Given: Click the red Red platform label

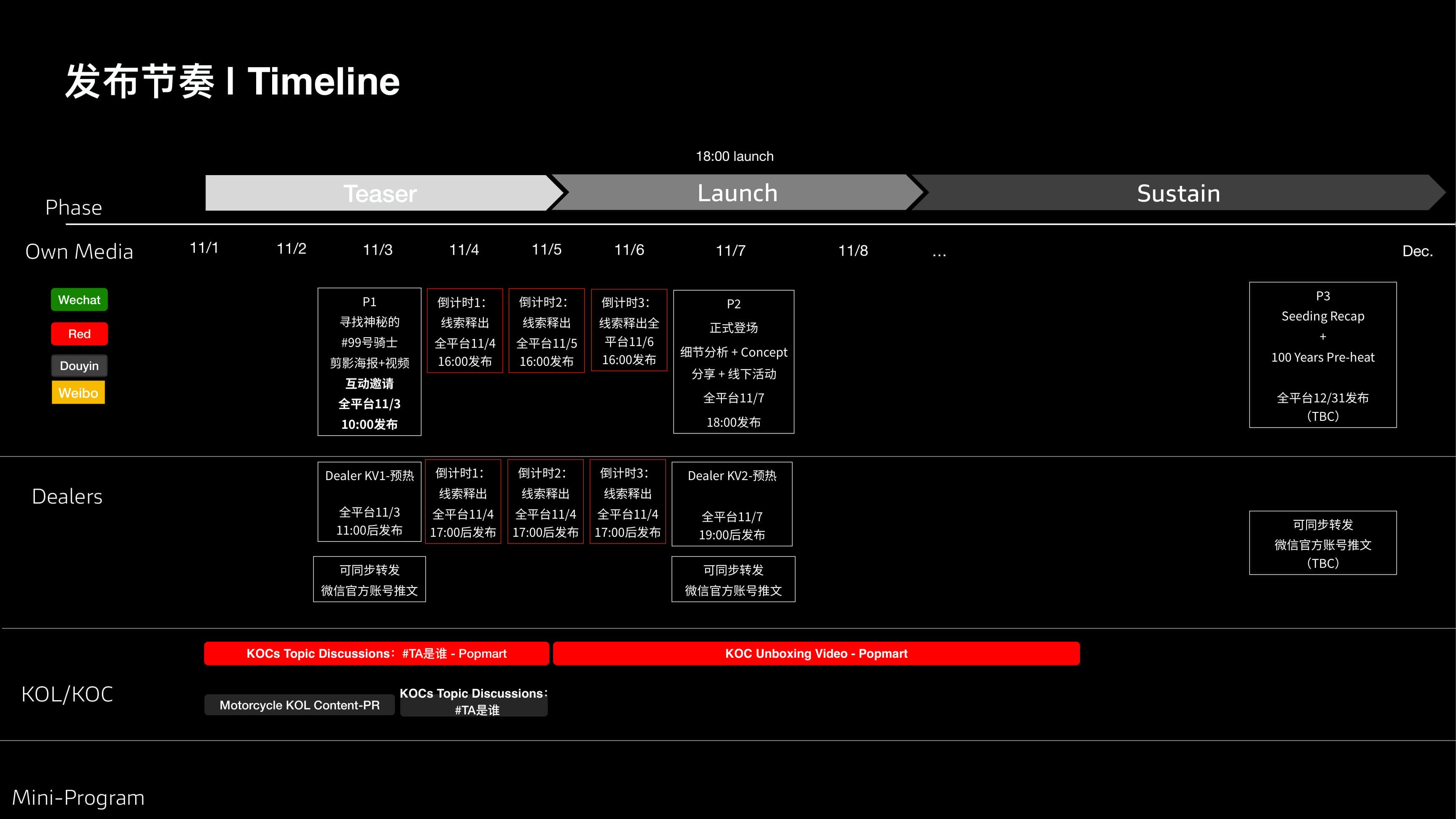Looking at the screenshot, I should click(x=79, y=333).
